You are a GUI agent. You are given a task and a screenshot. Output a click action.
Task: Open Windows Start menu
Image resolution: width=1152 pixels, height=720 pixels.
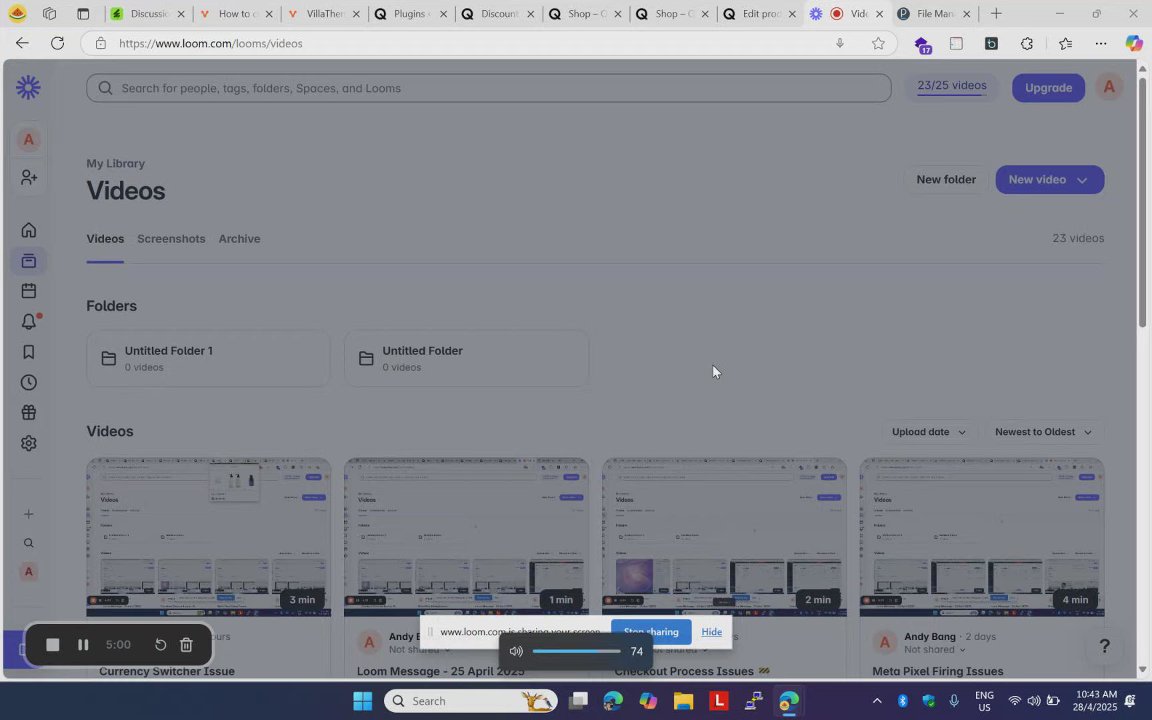pyautogui.click(x=362, y=701)
